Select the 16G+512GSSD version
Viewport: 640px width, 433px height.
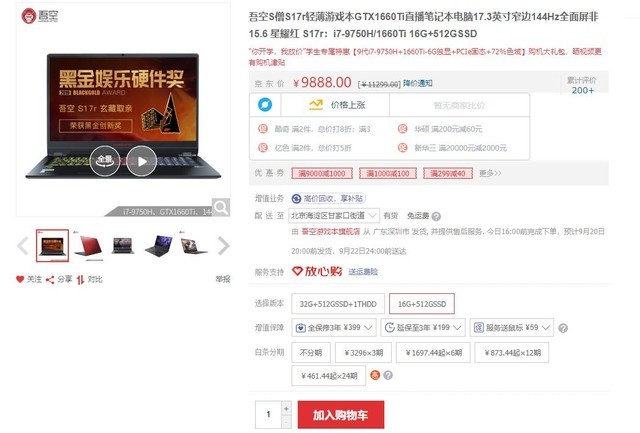[x=422, y=304]
